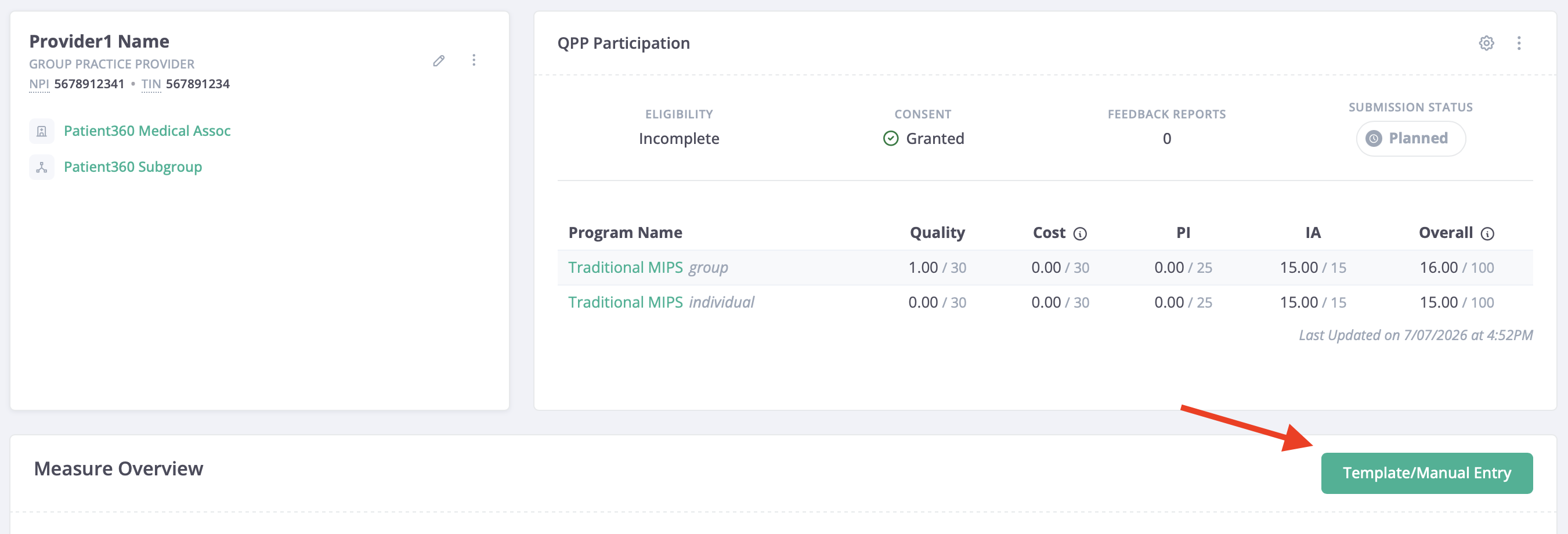Click the pencil edit icon for Provider1

click(x=439, y=60)
